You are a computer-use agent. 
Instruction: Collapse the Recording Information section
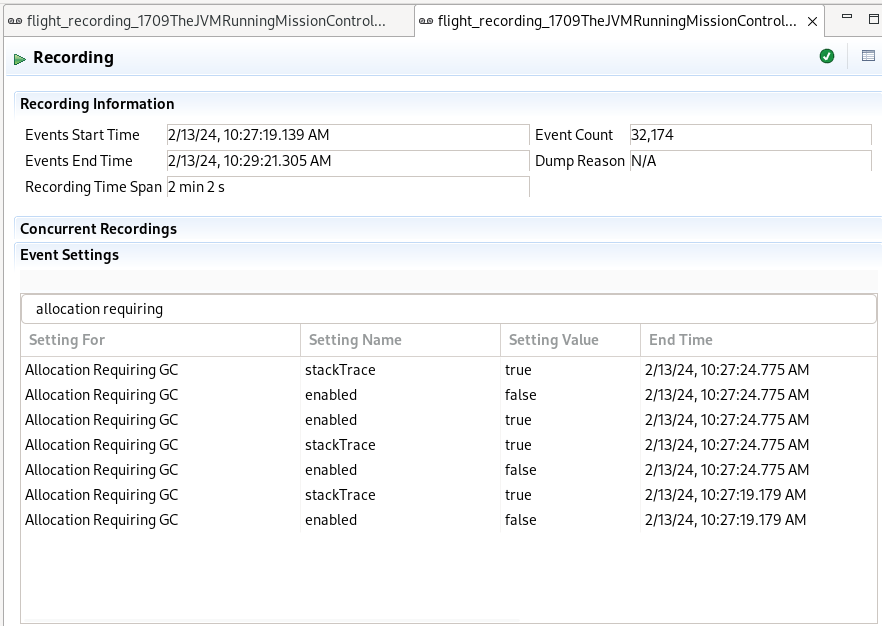[97, 104]
